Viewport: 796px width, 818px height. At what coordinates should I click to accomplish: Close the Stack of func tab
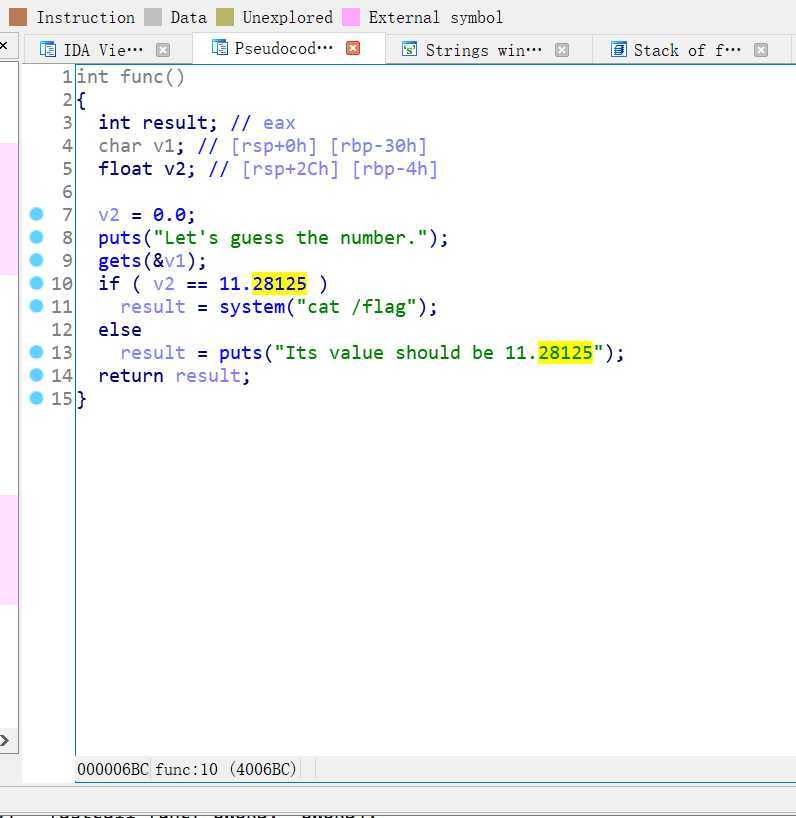[x=761, y=50]
